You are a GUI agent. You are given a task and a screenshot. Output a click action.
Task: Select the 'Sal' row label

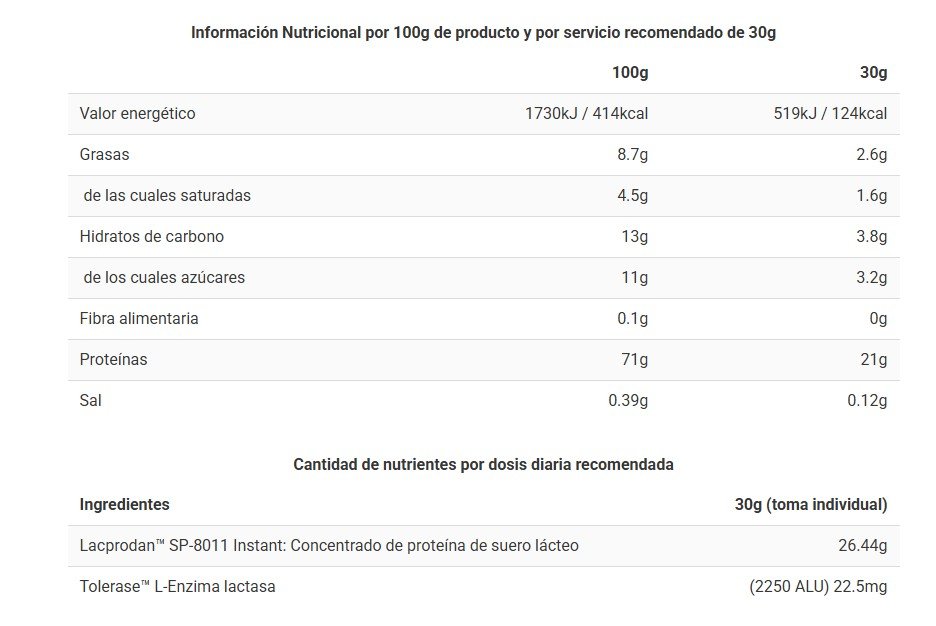point(91,401)
